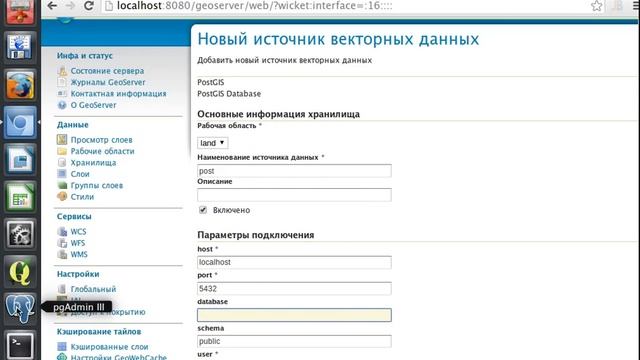Click the Глобальный settings icon
The image size is (640, 360).
click(62, 289)
